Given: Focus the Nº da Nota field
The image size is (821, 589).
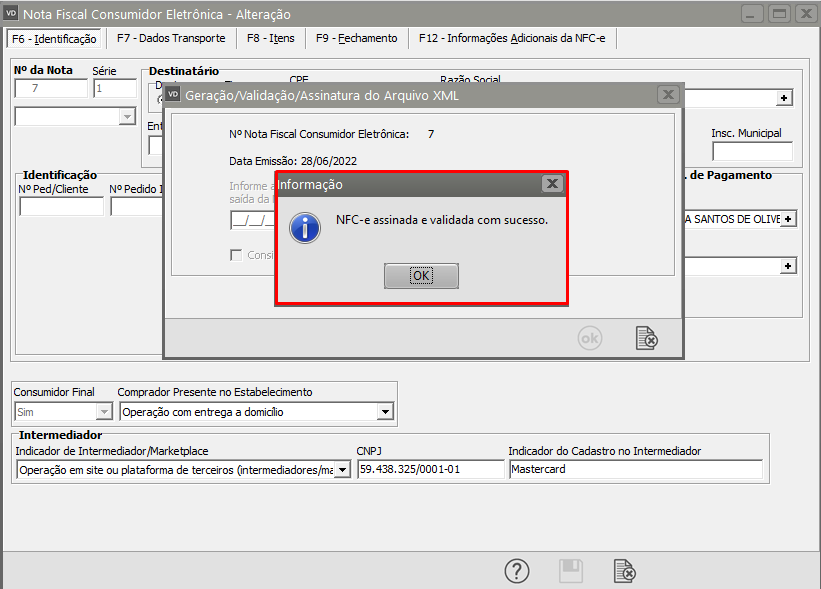Looking at the screenshot, I should (x=51, y=88).
